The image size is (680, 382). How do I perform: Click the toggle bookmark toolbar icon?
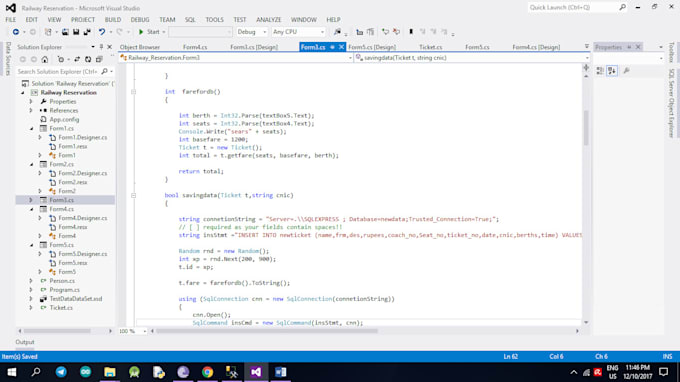click(411, 32)
